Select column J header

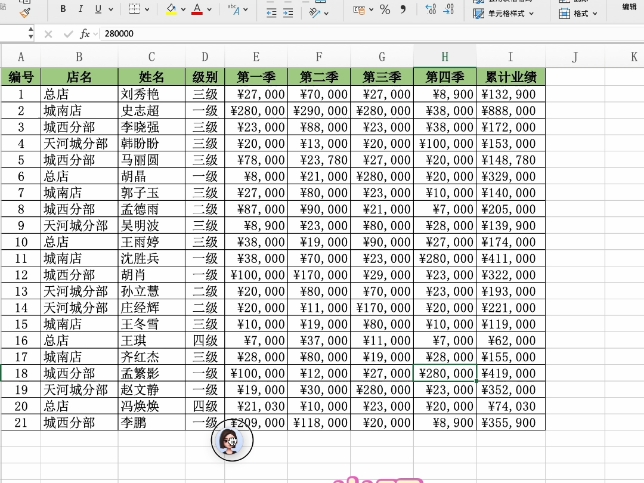pyautogui.click(x=575, y=57)
